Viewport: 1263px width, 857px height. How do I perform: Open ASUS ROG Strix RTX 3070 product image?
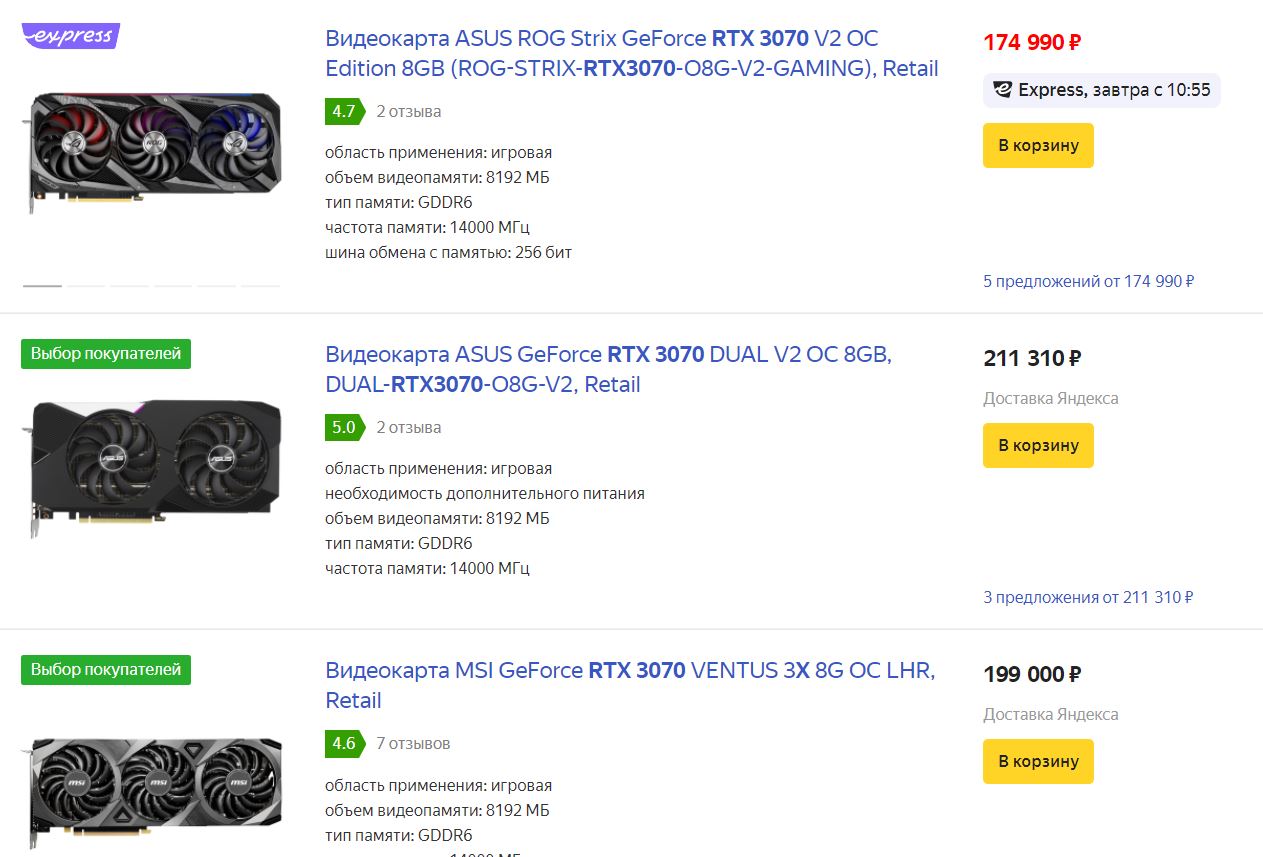pos(152,150)
